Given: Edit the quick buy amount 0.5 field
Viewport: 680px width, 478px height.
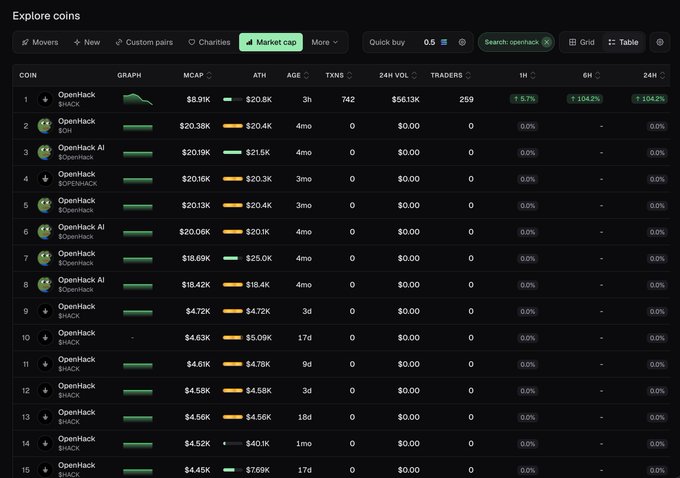Looking at the screenshot, I should pos(429,42).
